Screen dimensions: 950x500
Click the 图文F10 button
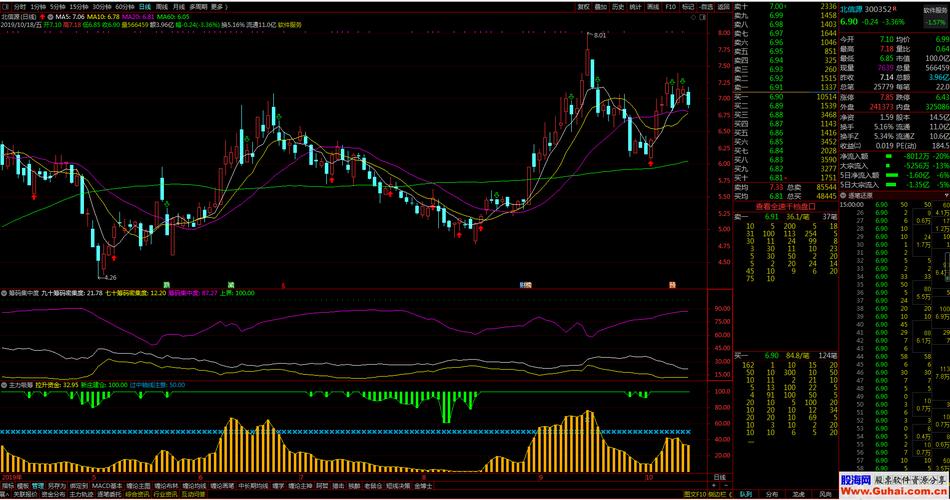point(695,495)
